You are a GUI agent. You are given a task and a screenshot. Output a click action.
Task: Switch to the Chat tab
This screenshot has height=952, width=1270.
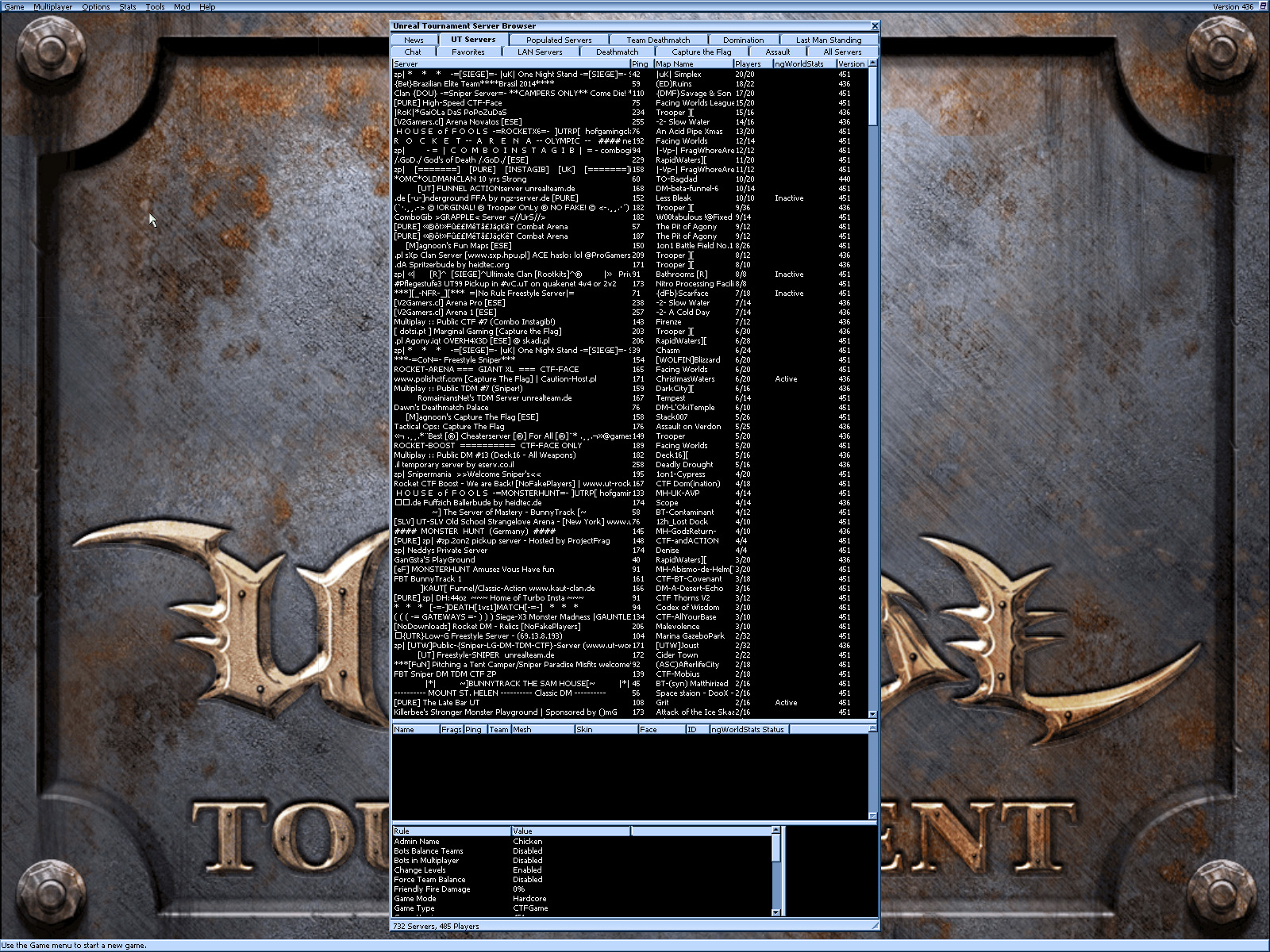pos(413,52)
